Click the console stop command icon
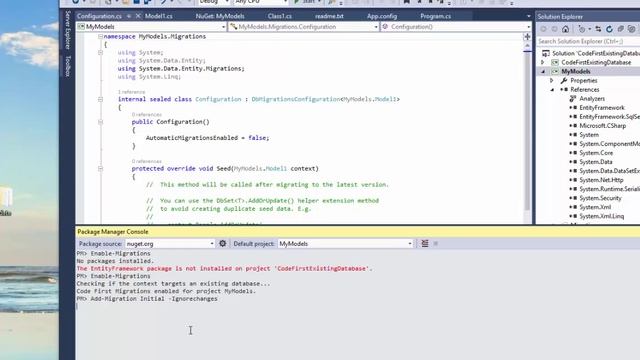Viewport: 640px width, 360px height. click(x=436, y=243)
